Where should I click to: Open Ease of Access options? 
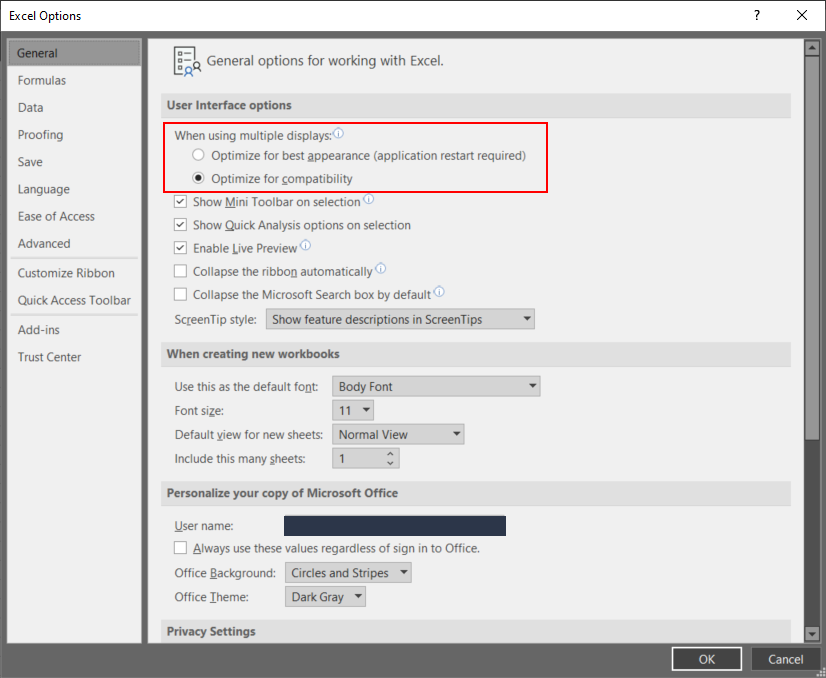74,217
